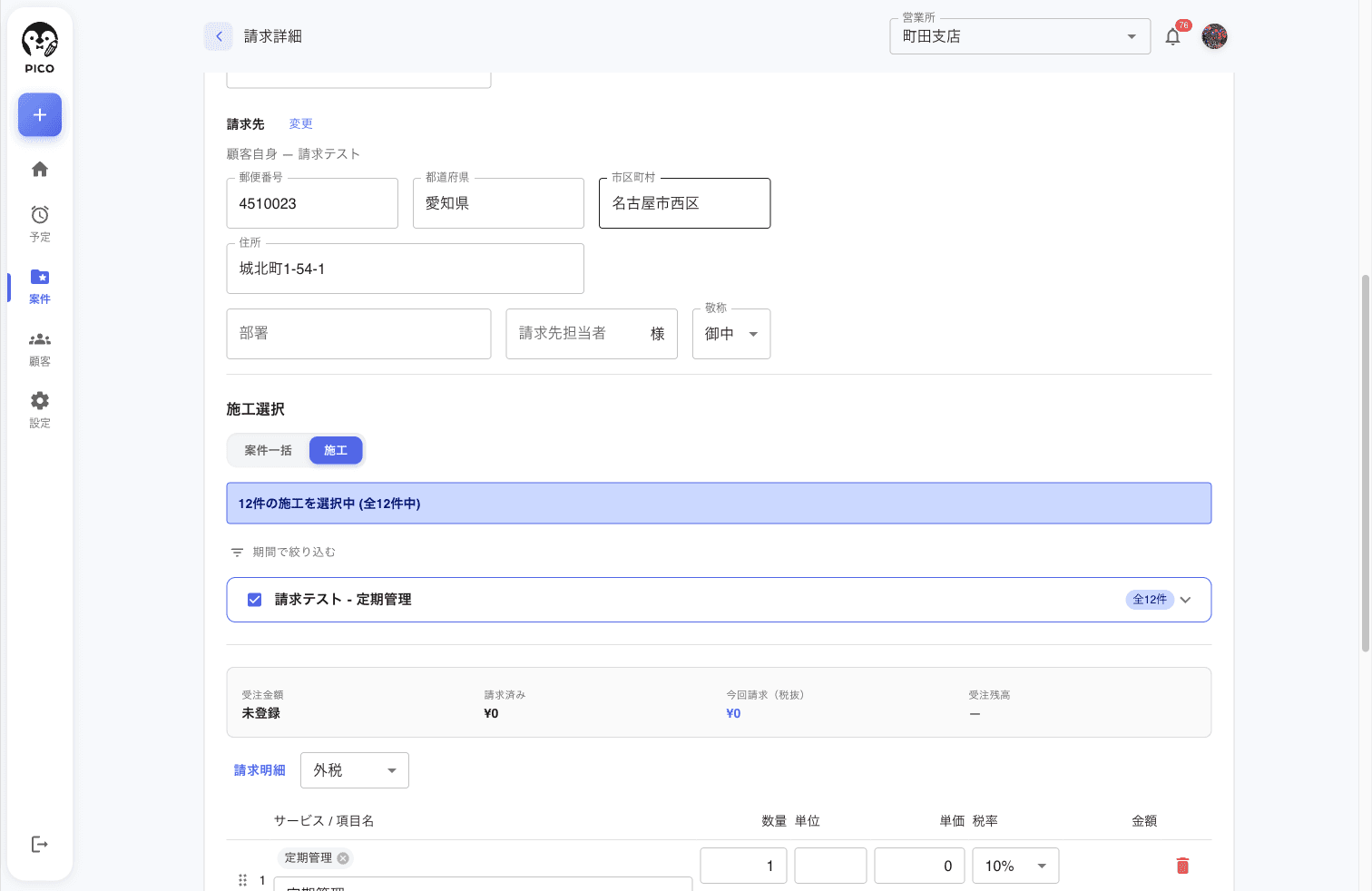Click the 部署 input field
Viewport: 1372px width, 891px height.
[x=358, y=334]
